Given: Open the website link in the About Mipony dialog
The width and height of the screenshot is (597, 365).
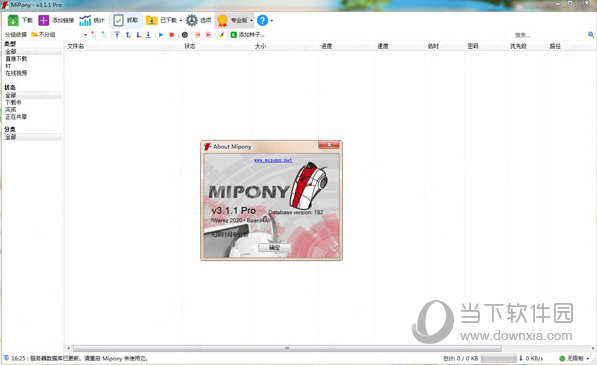Looking at the screenshot, I should click(x=273, y=160).
